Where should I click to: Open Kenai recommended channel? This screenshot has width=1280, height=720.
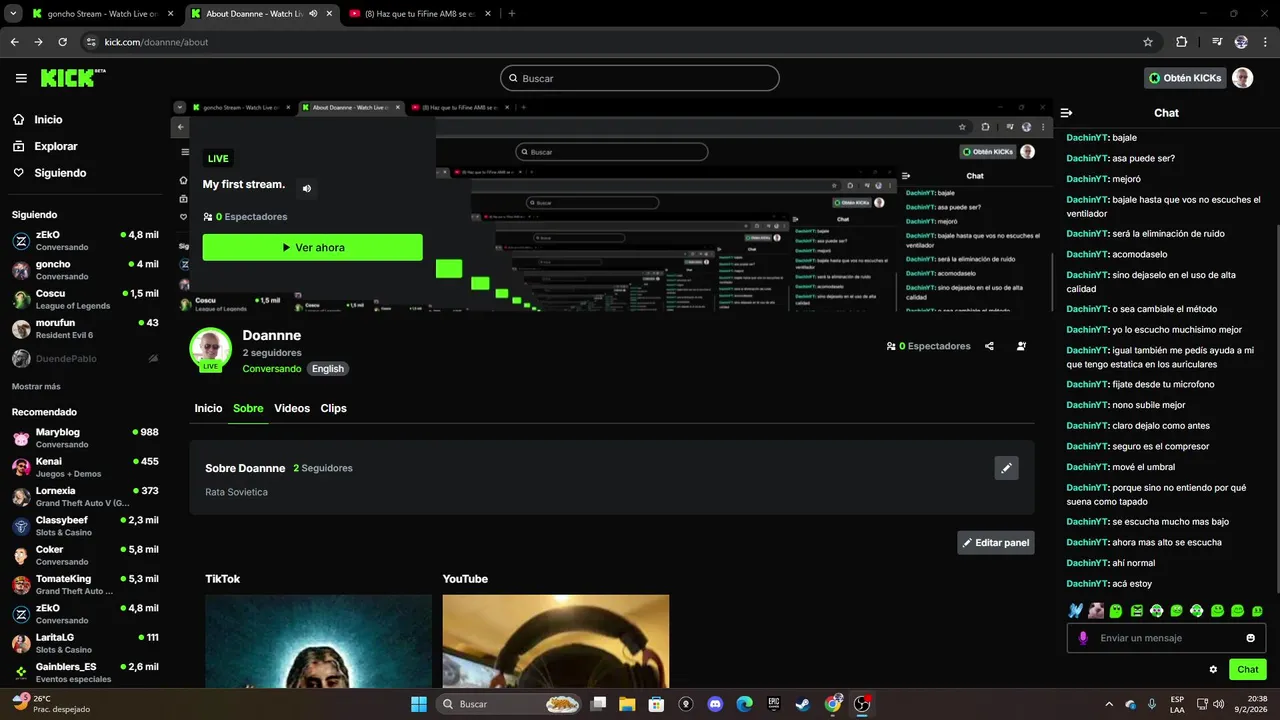pyautogui.click(x=85, y=467)
